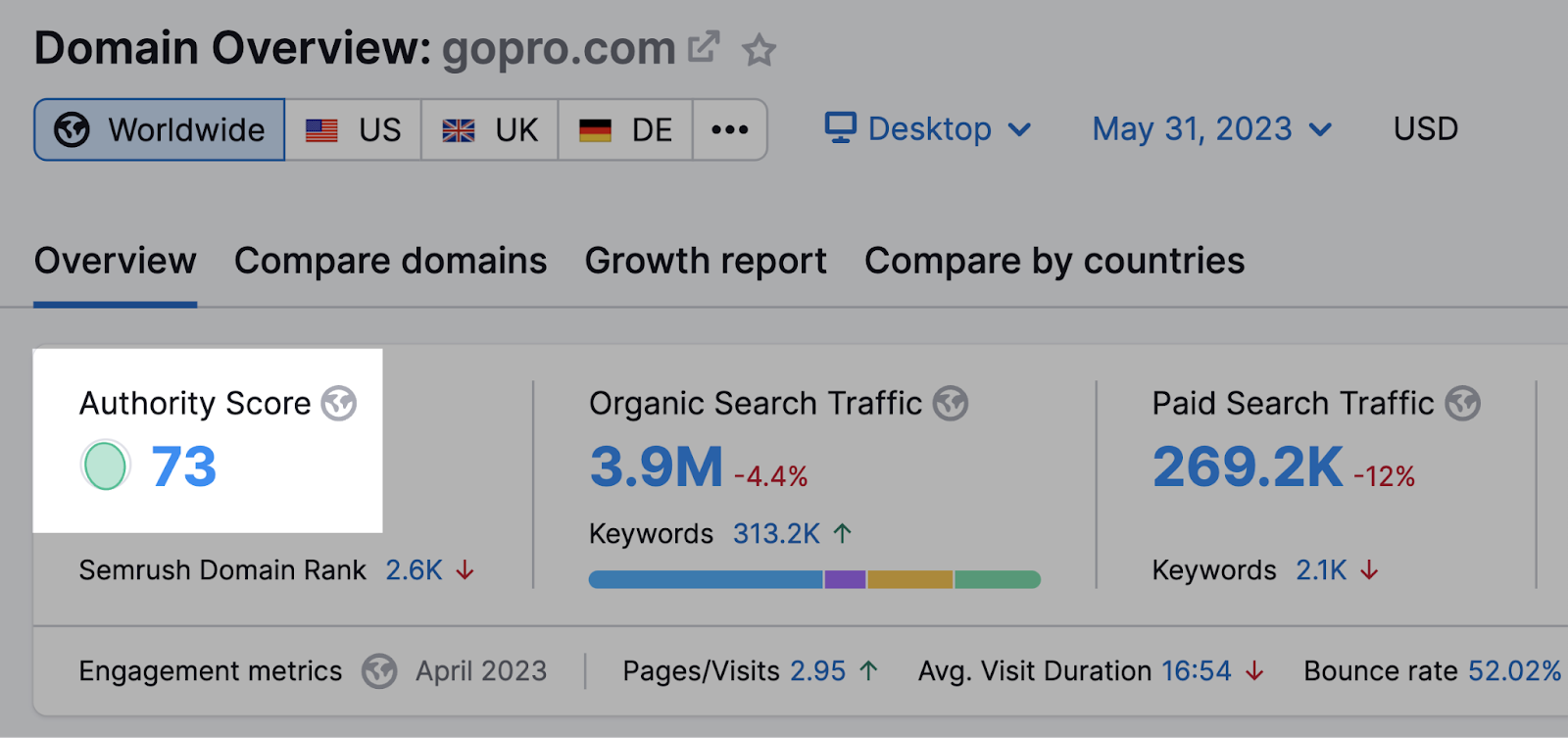Click globe icon next to Engagement metrics

378,671
